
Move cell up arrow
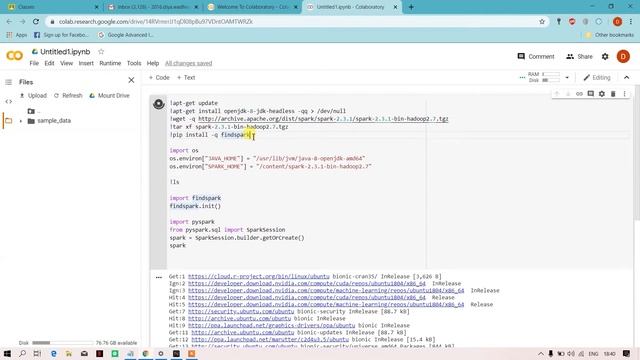click(x=556, y=94)
